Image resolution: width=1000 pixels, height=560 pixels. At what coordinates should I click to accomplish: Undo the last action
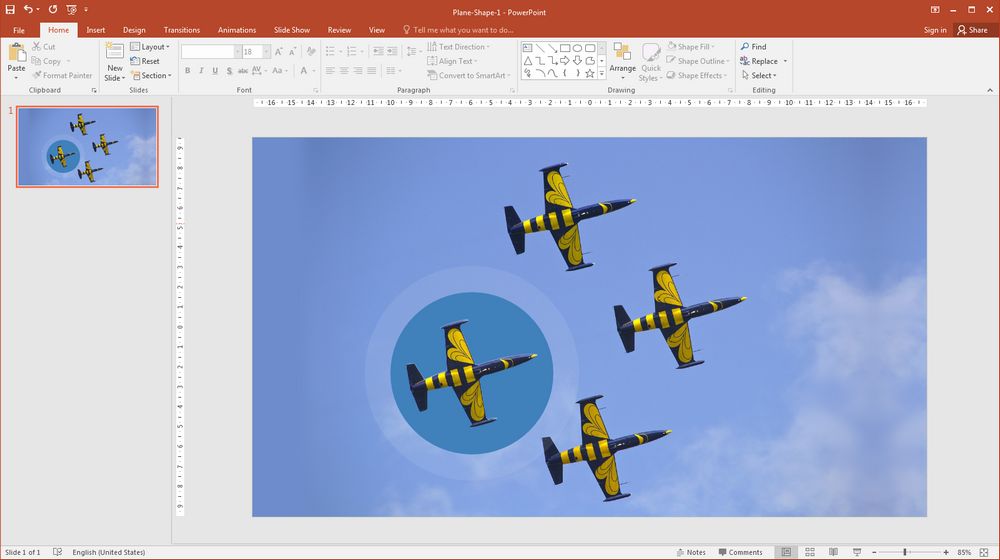pos(28,10)
